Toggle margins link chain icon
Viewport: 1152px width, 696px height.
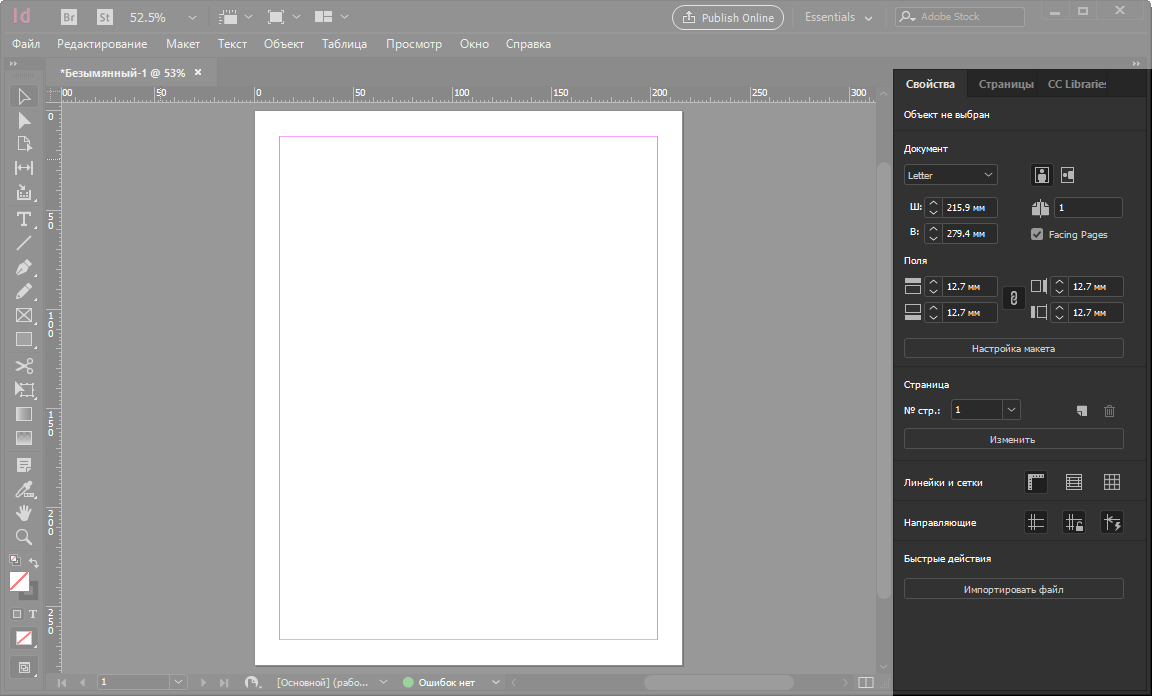tap(1014, 298)
